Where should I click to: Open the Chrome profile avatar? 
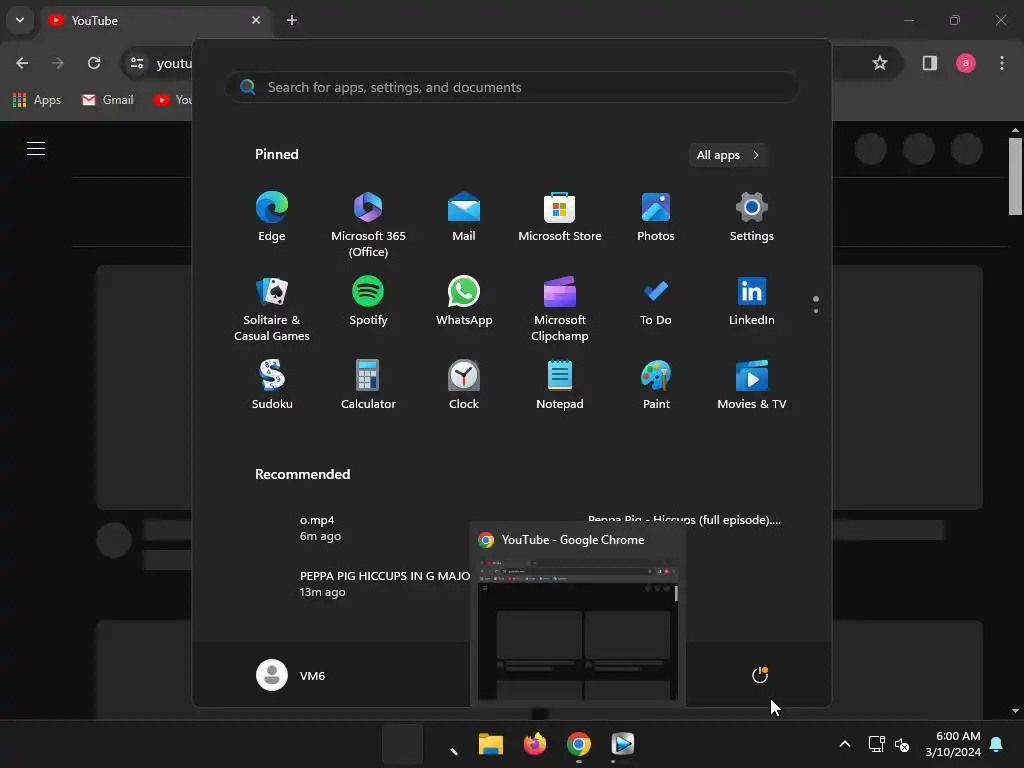point(966,63)
